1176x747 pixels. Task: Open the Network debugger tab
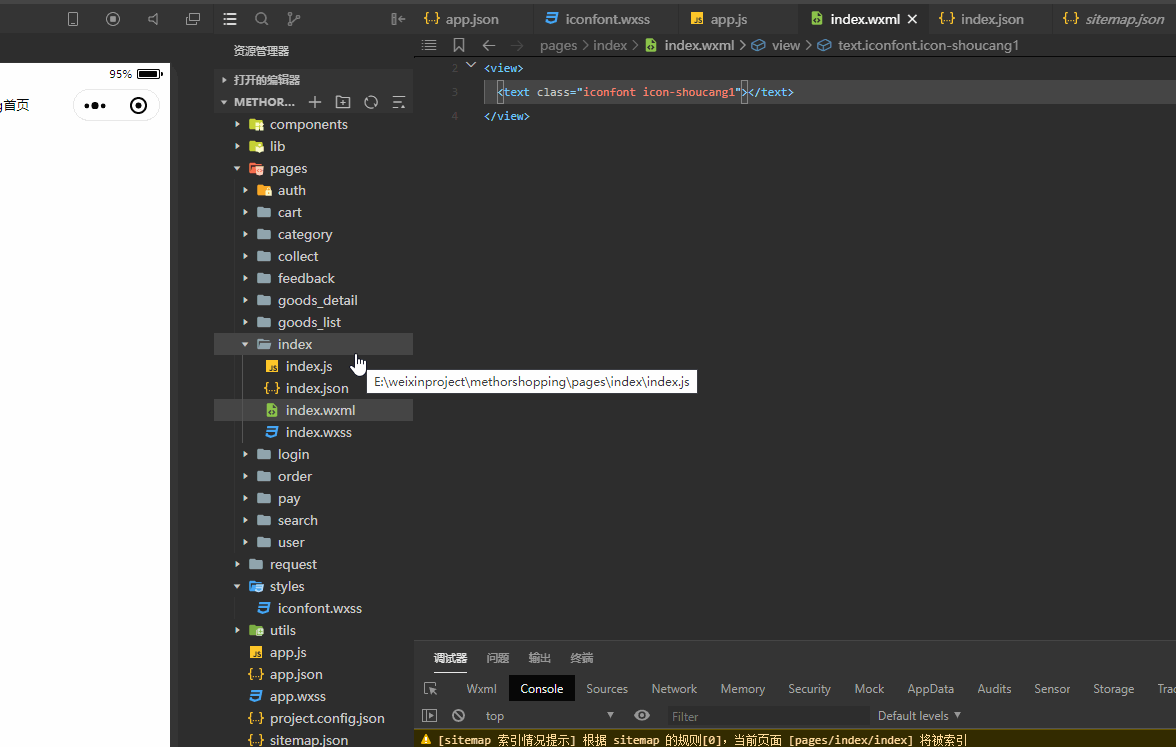coord(674,688)
